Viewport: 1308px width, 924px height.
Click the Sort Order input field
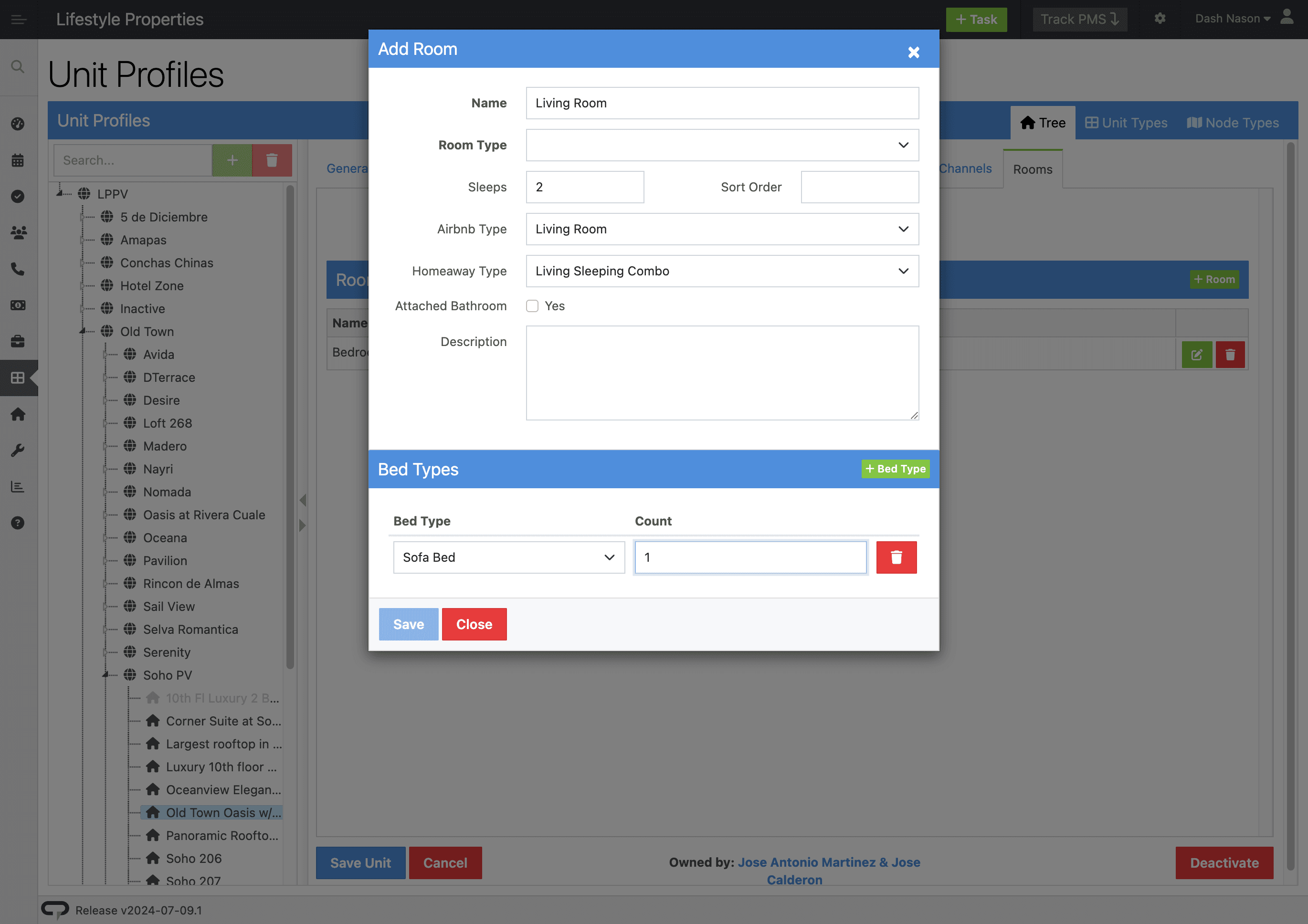[860, 187]
